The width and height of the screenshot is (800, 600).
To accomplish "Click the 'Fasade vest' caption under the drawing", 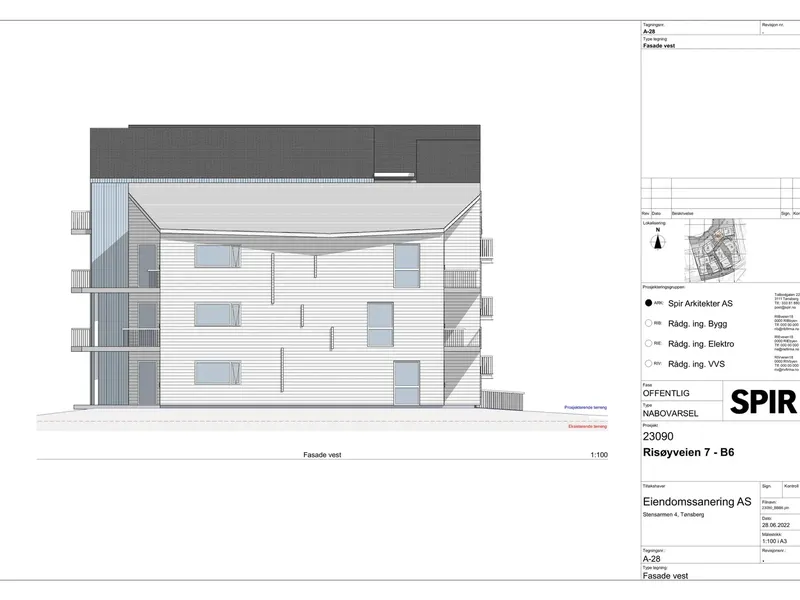I will click(x=322, y=455).
